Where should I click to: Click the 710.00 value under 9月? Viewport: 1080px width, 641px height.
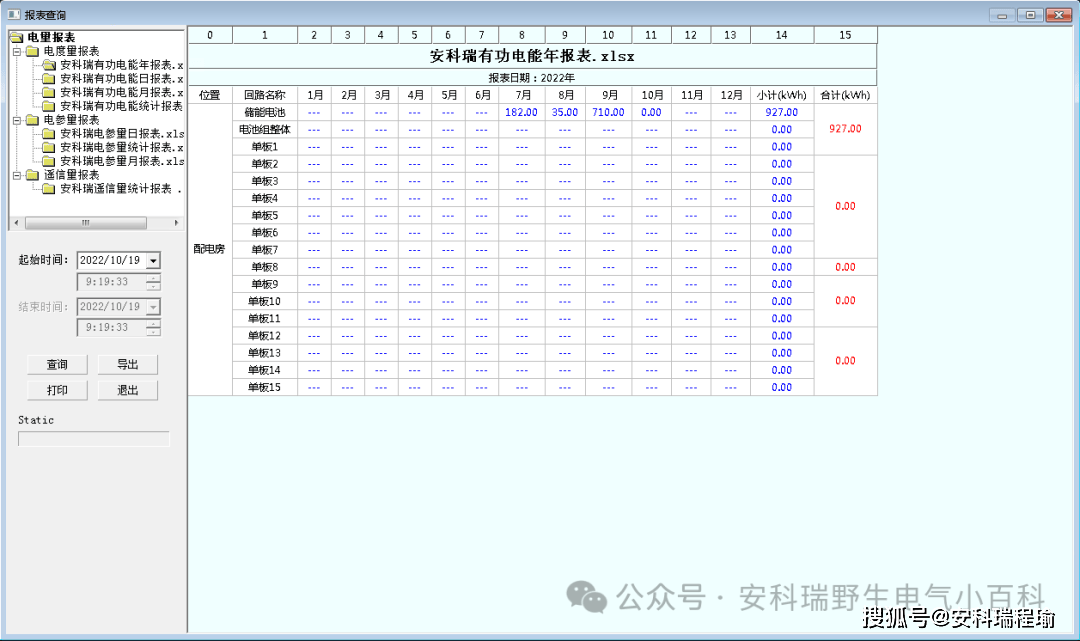click(x=608, y=112)
